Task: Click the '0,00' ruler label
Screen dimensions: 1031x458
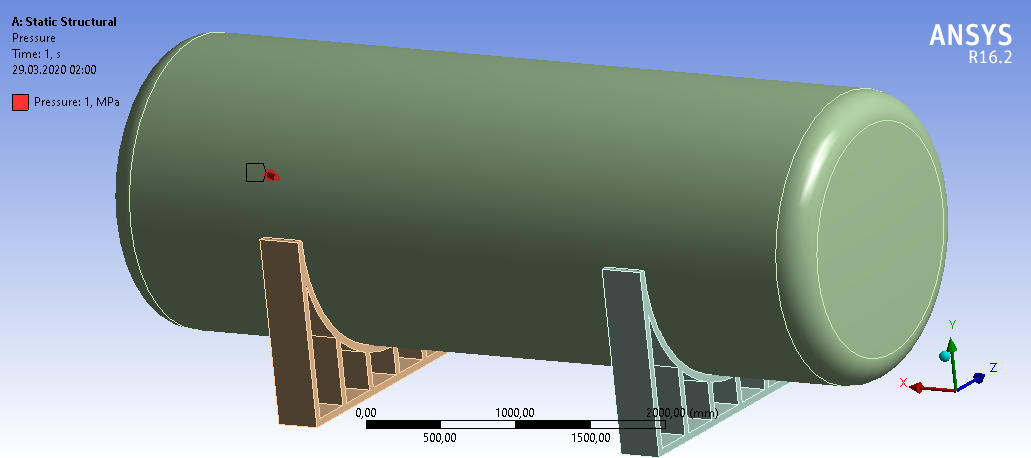Action: 366,413
